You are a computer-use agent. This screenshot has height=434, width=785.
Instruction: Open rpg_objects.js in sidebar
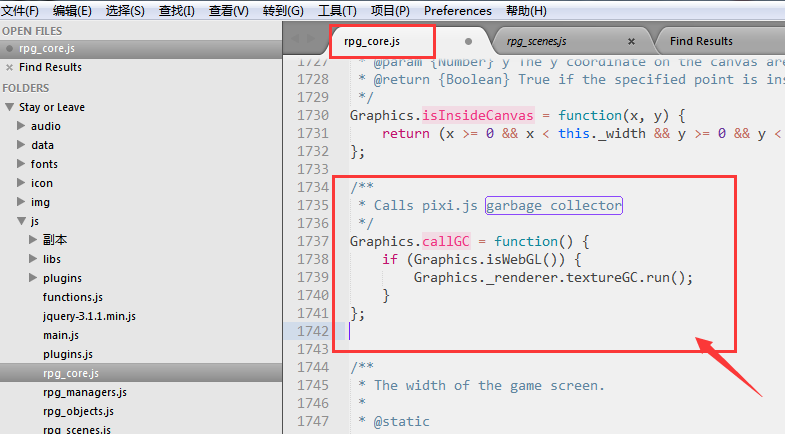pyautogui.click(x=78, y=411)
